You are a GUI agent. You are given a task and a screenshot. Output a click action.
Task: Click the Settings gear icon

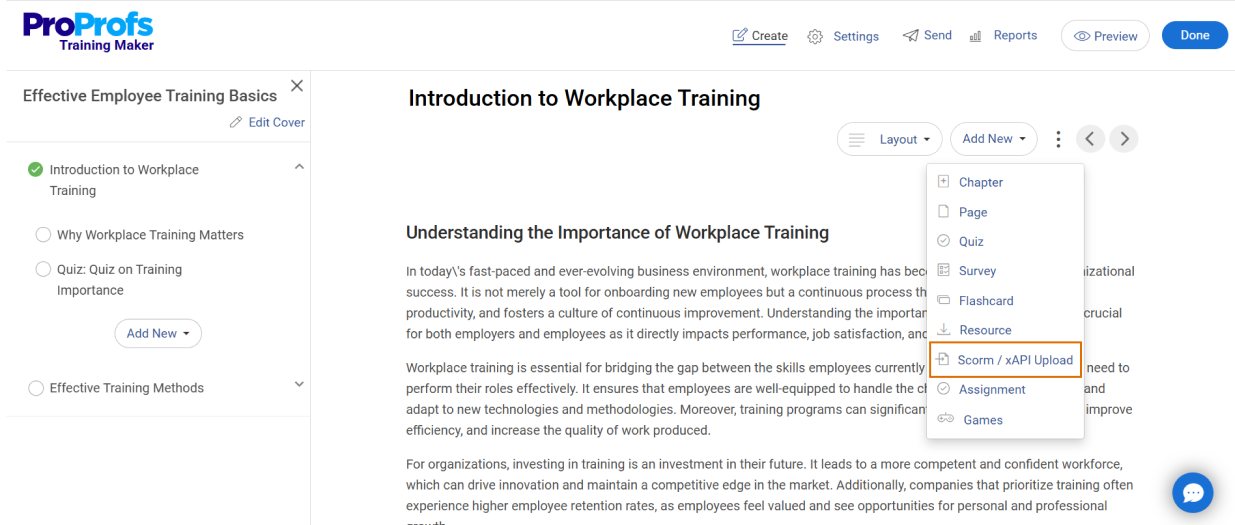coord(815,37)
